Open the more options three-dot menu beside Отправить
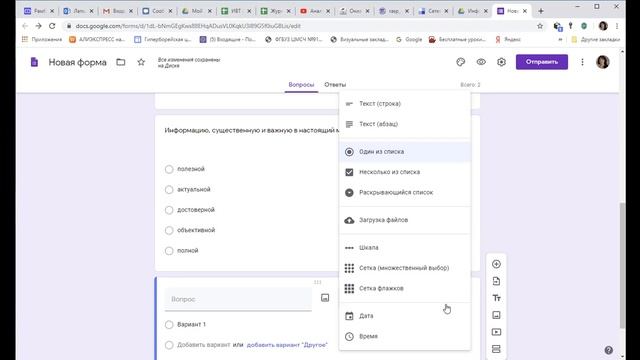Image resolution: width=640 pixels, height=360 pixels. 582,62
